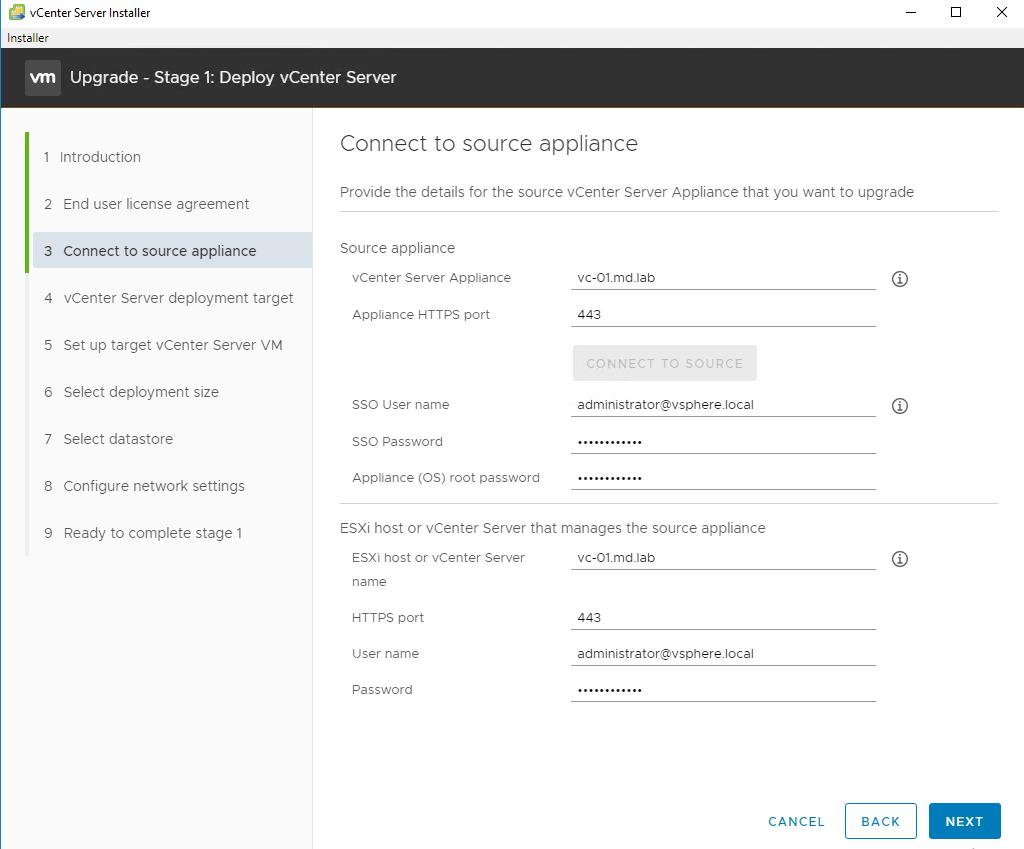
Task: Select step 3 Connect to source appliance
Action: [172, 250]
